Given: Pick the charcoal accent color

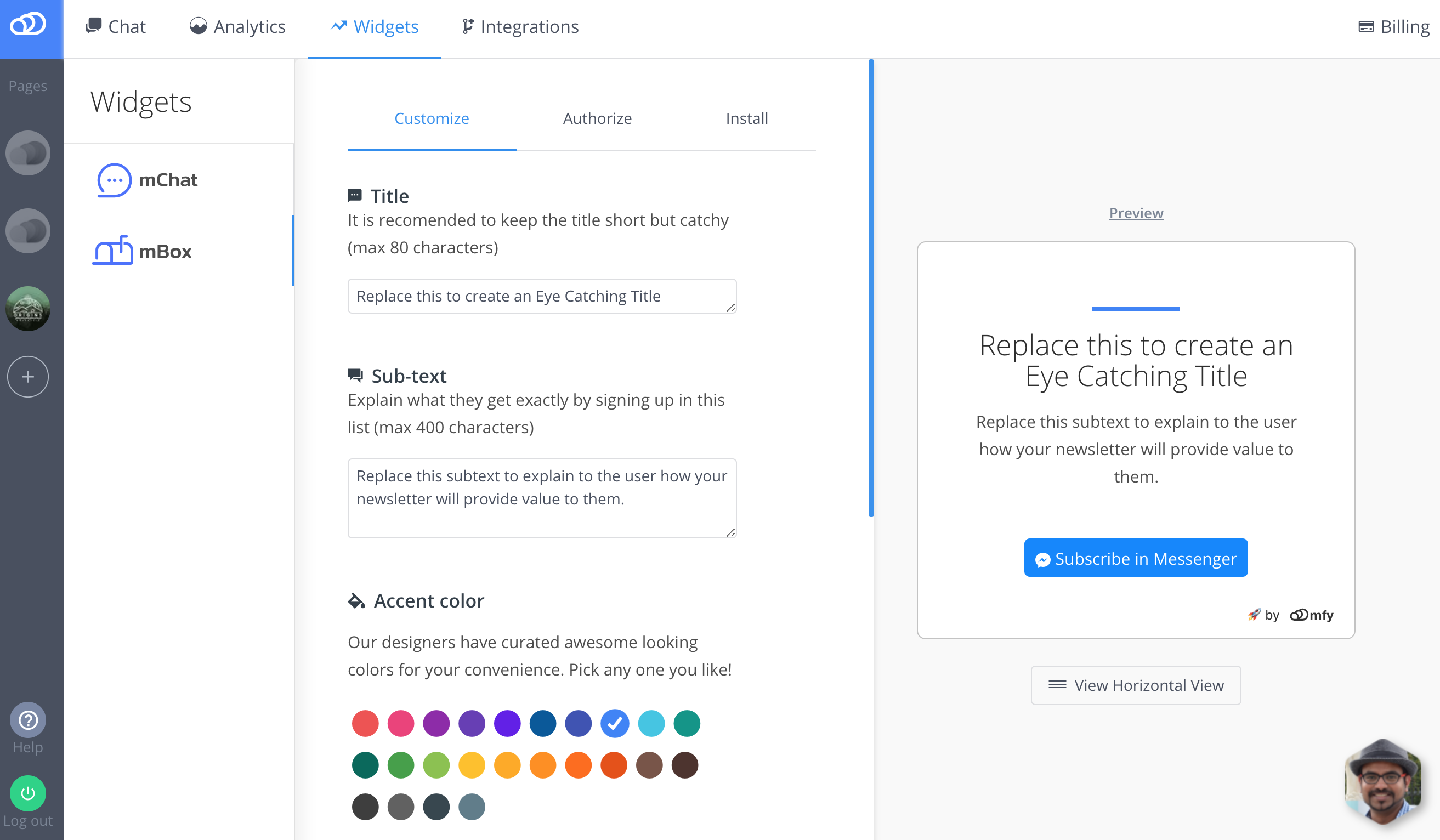Looking at the screenshot, I should (365, 807).
